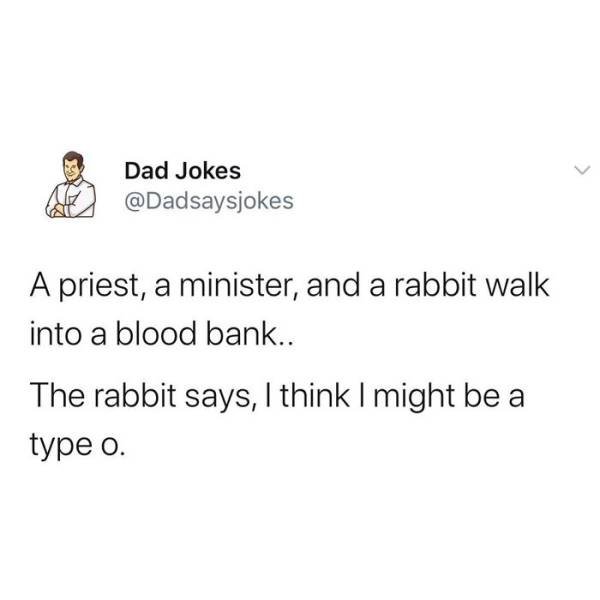Open the tweet options chevron
Screen dimensions: 600x600
(x=573, y=173)
